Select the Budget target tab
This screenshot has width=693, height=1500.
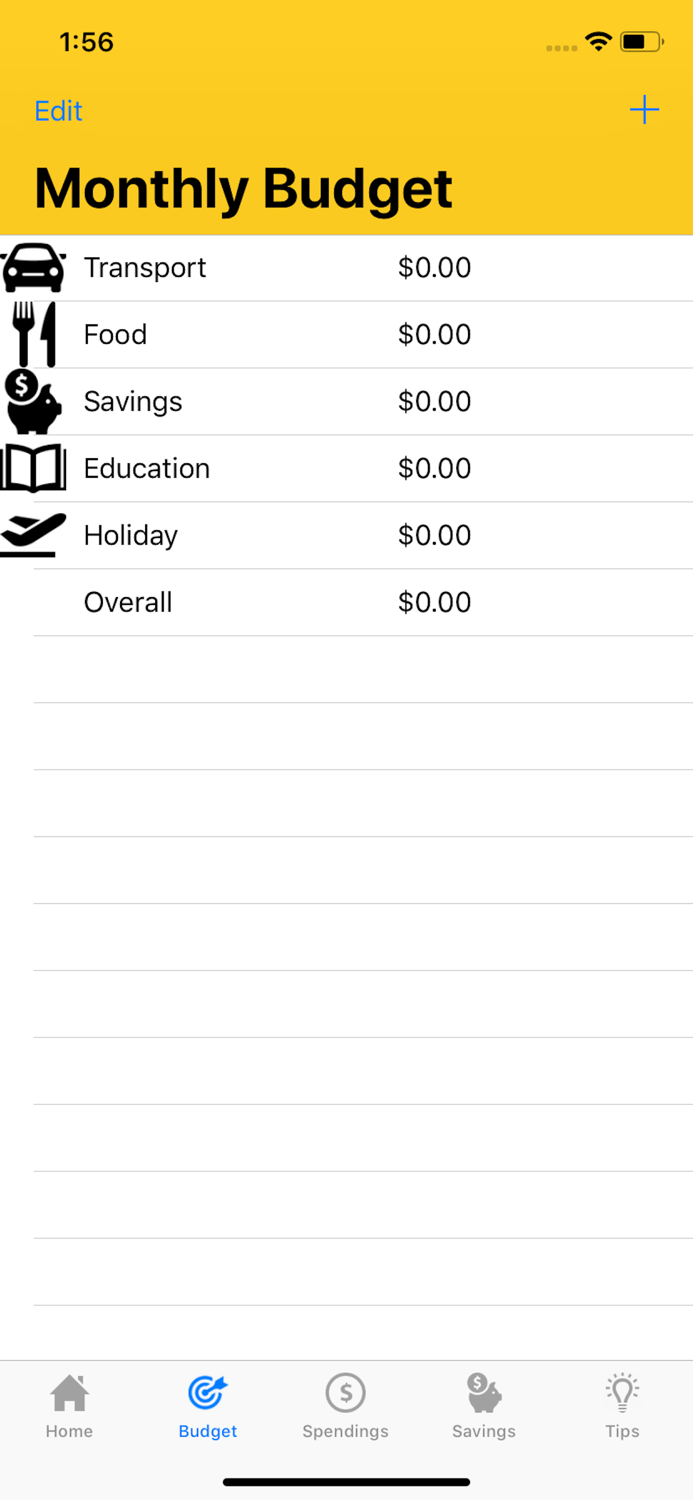(x=208, y=1407)
